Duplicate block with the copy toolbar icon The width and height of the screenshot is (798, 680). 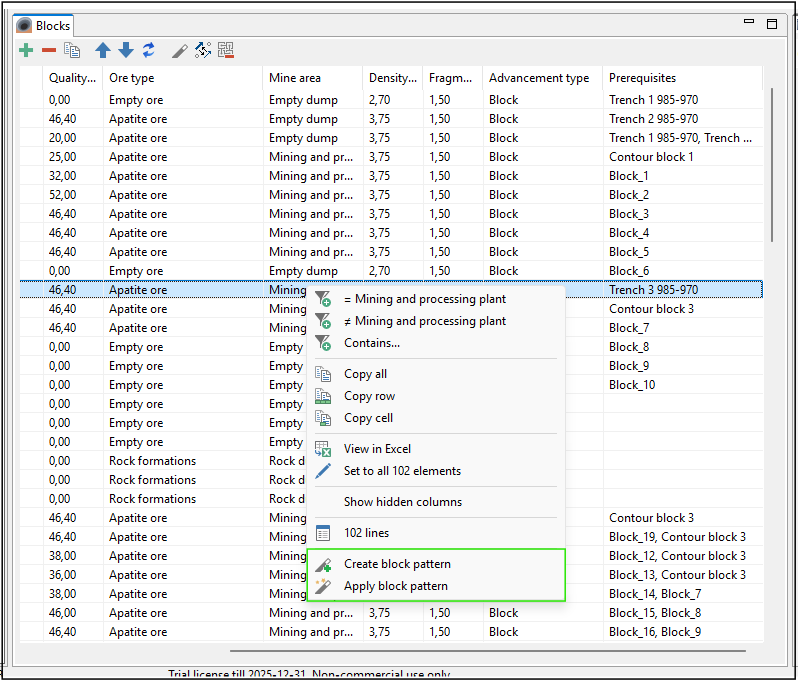coord(72,50)
